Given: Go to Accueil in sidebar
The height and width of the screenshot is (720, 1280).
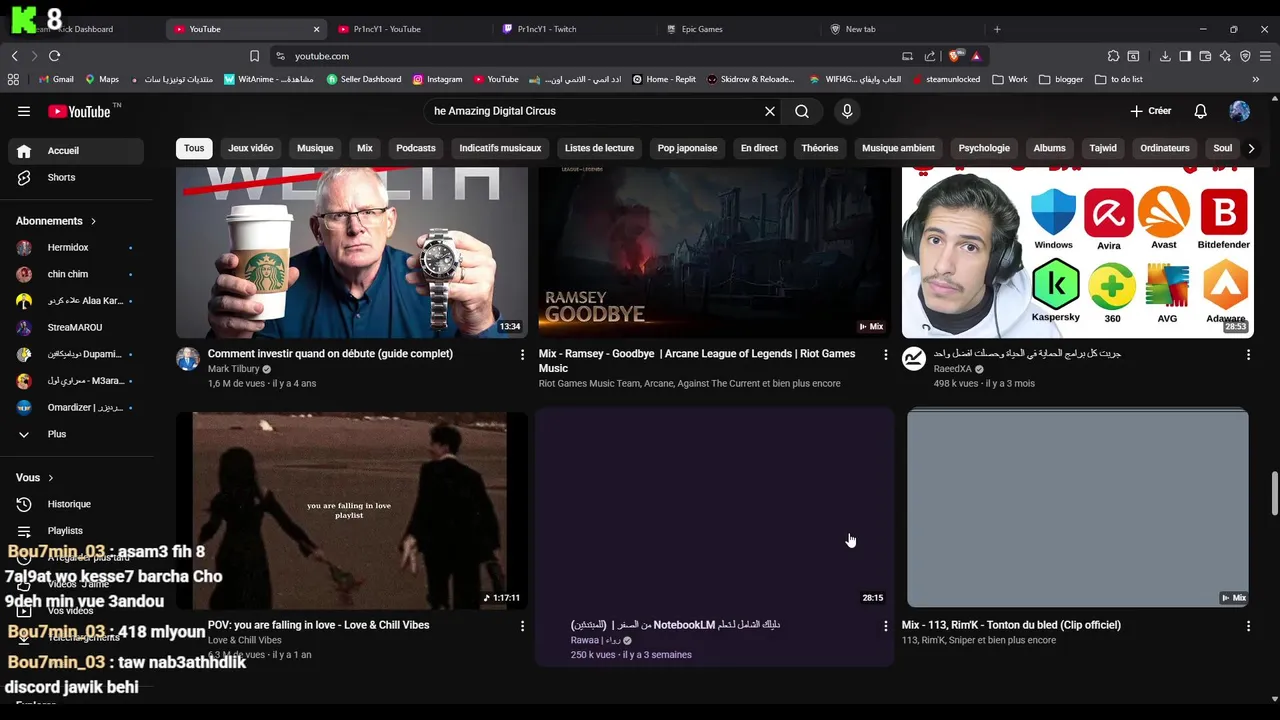Looking at the screenshot, I should pyautogui.click(x=76, y=151).
